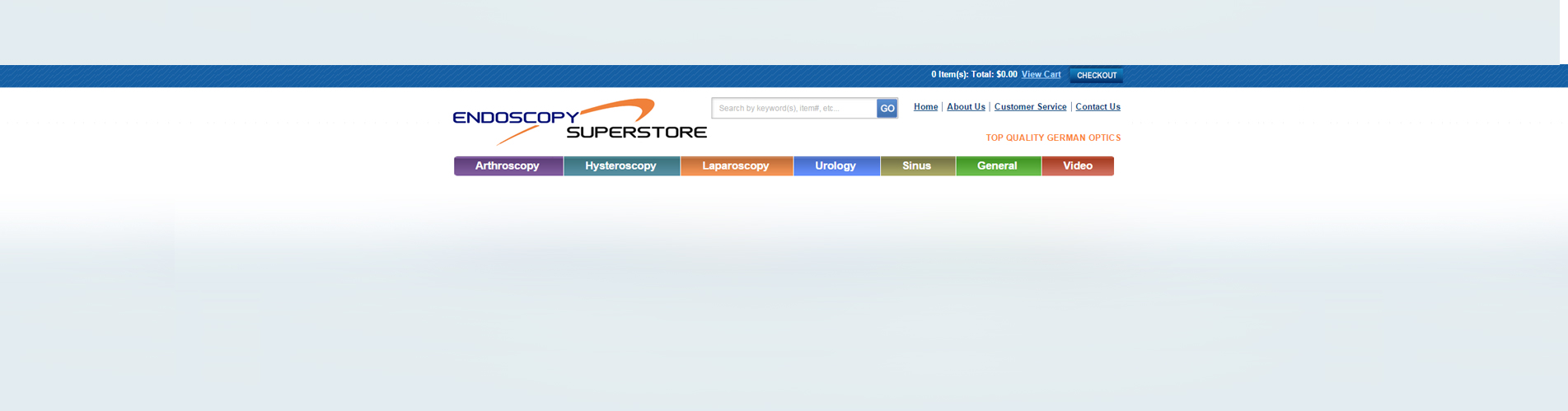
Task: Click the Top Quality German Optics tagline
Action: 1053,138
